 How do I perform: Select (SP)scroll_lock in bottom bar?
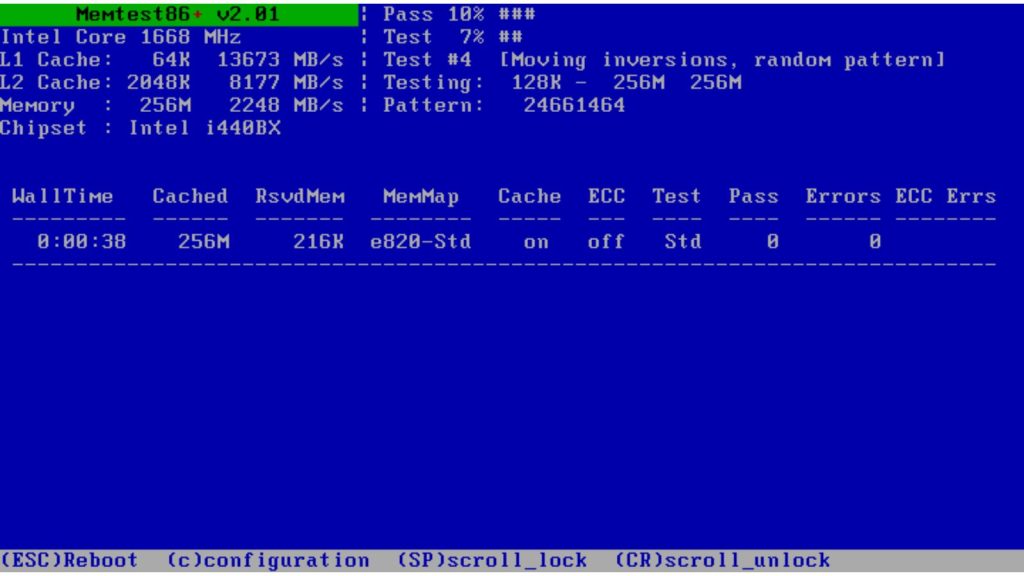(x=492, y=560)
